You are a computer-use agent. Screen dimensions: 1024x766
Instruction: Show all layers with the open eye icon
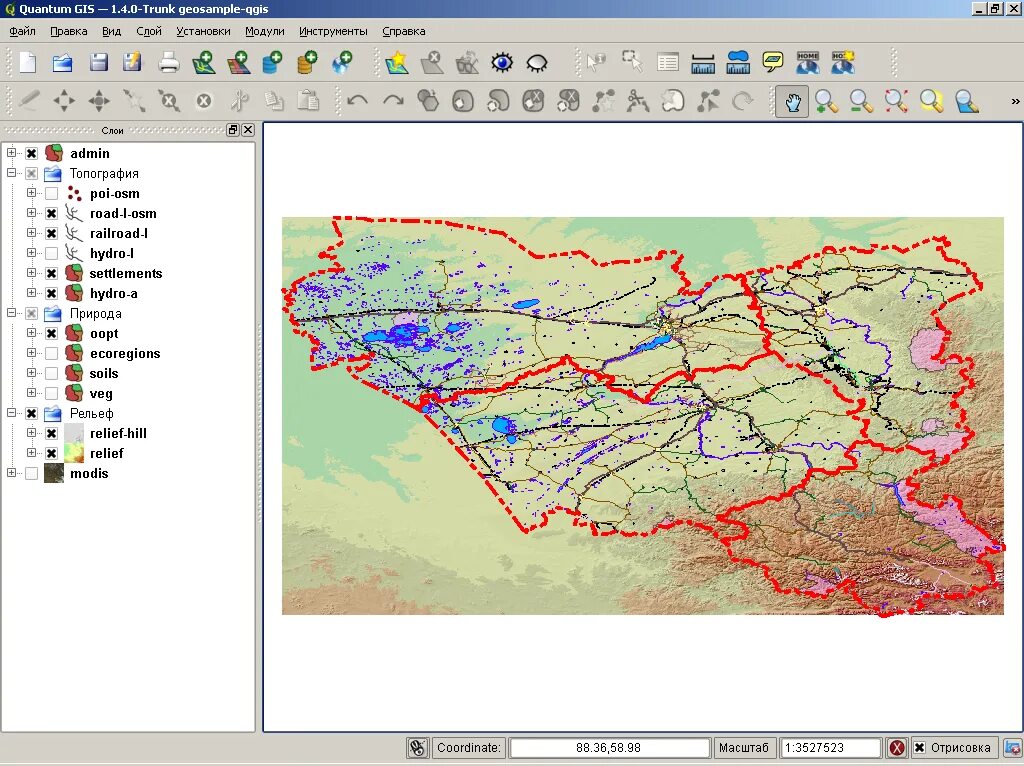(x=502, y=63)
